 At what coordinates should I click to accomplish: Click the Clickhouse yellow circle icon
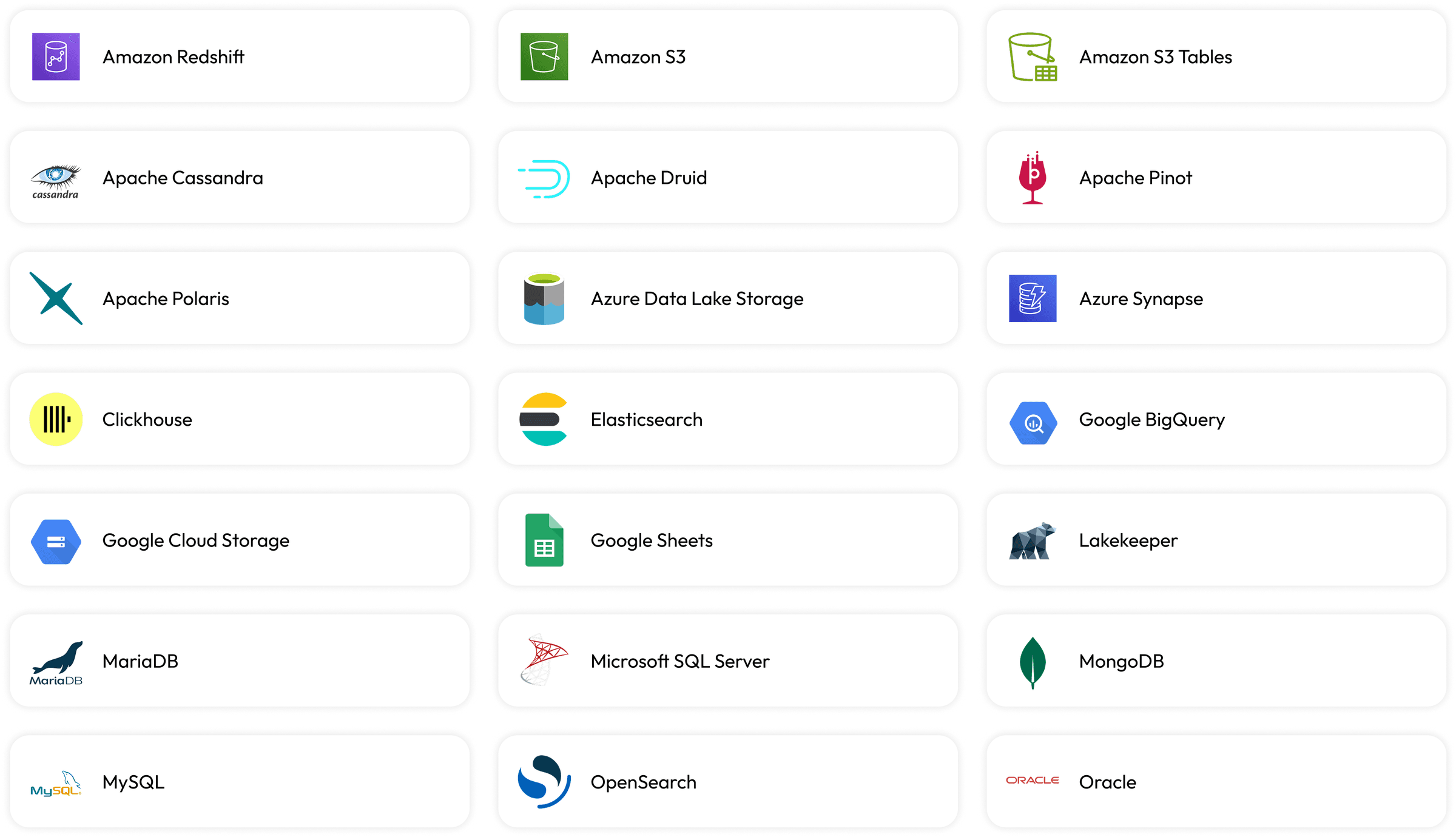56,419
